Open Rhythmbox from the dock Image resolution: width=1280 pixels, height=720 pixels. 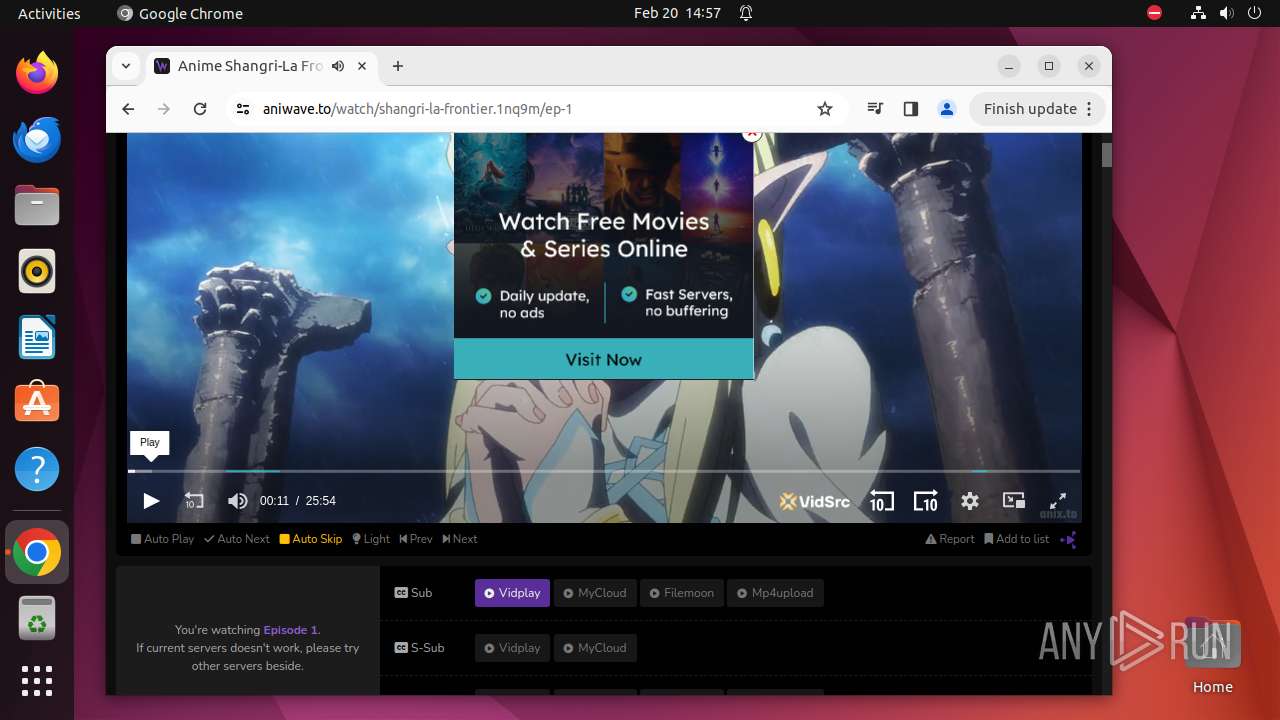37,271
